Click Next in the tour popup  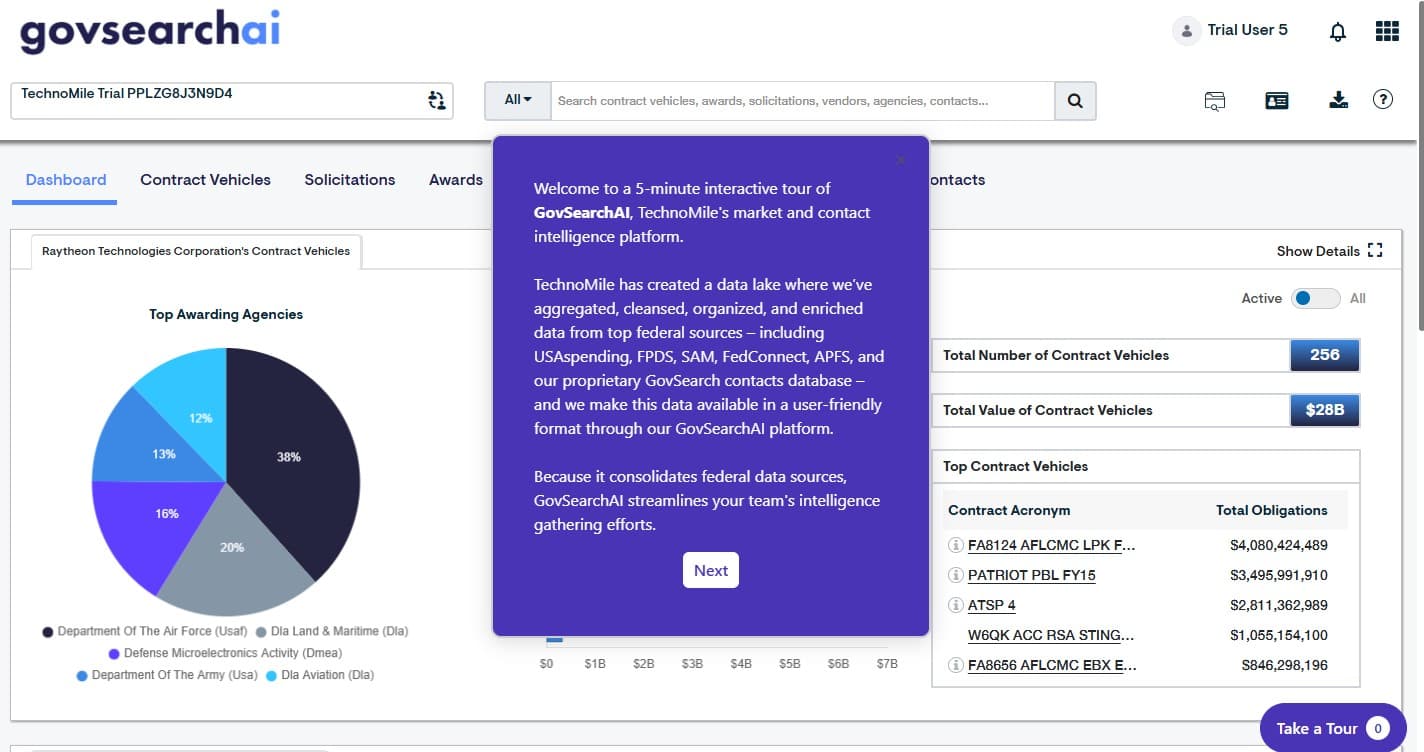710,570
